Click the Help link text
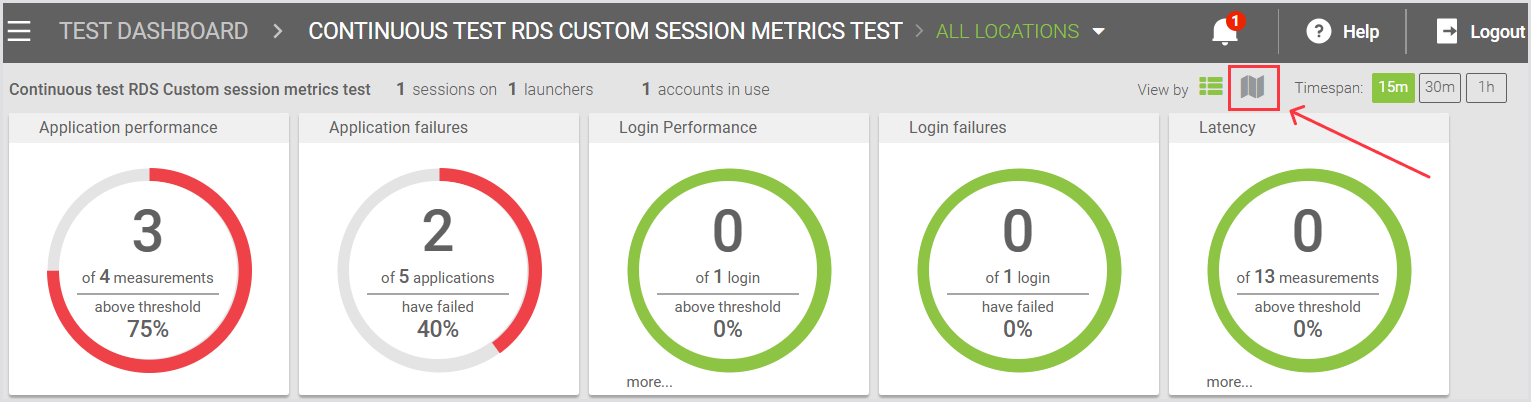Image resolution: width=1531 pixels, height=402 pixels. (1360, 32)
